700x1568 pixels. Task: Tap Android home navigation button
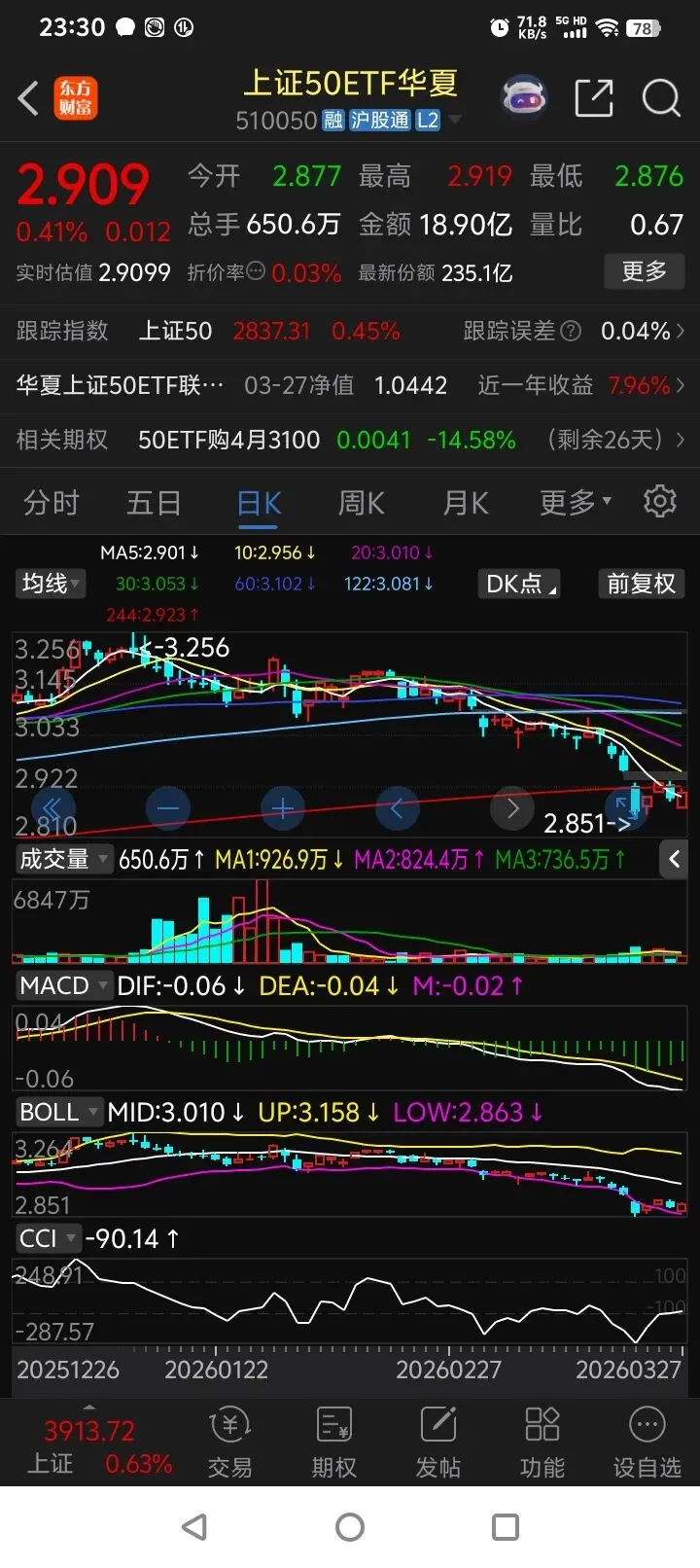pos(350,1527)
